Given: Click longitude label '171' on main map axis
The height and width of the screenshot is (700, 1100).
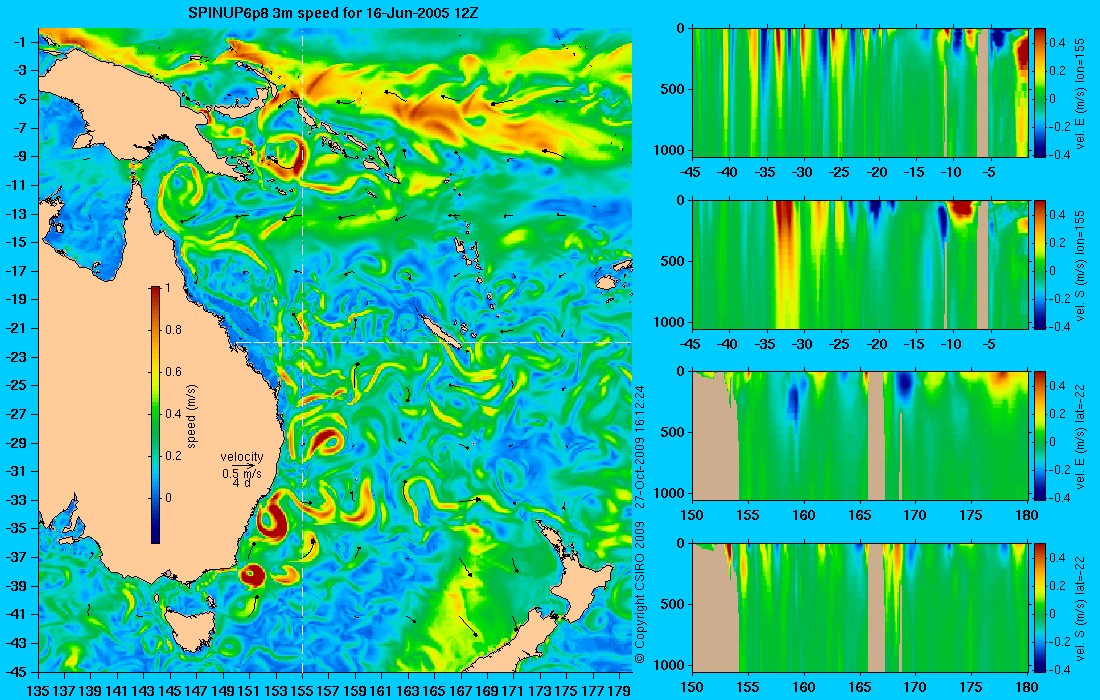Looking at the screenshot, I should click(x=514, y=690).
